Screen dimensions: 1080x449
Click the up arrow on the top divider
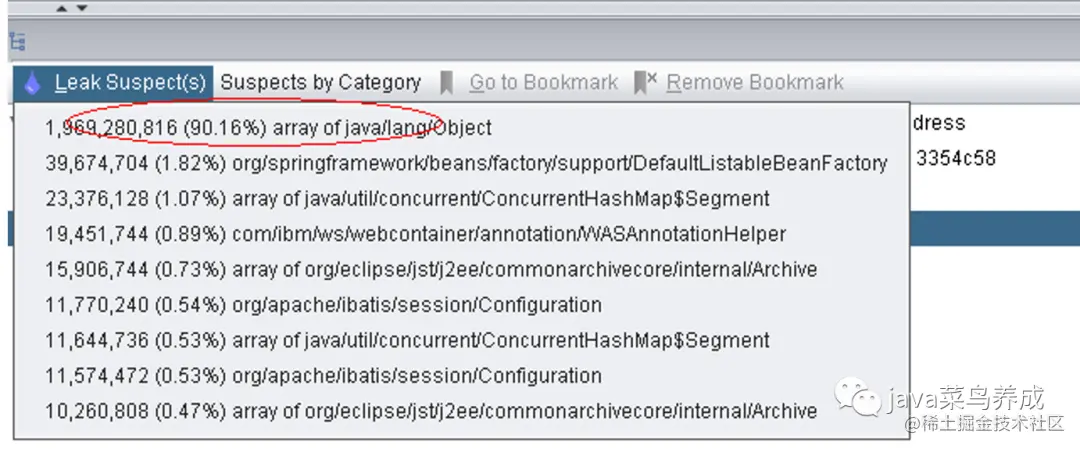point(61,8)
